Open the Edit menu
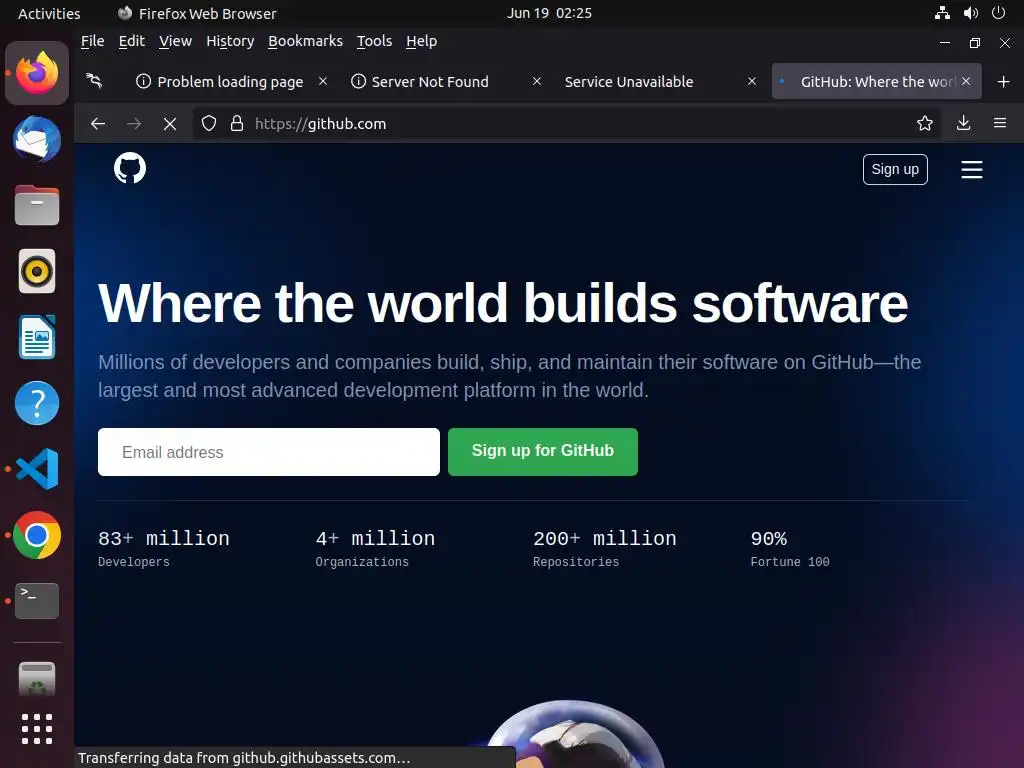Image resolution: width=1024 pixels, height=768 pixels. coord(131,41)
